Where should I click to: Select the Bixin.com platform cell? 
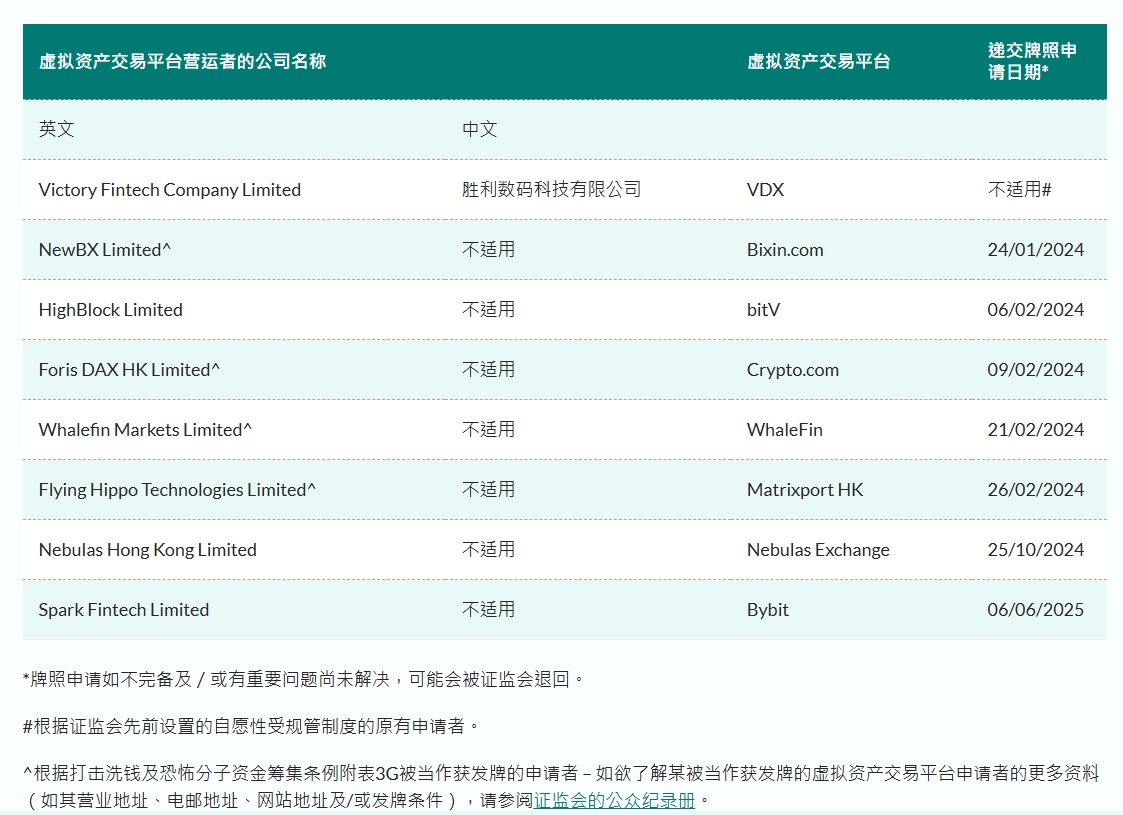tap(785, 250)
